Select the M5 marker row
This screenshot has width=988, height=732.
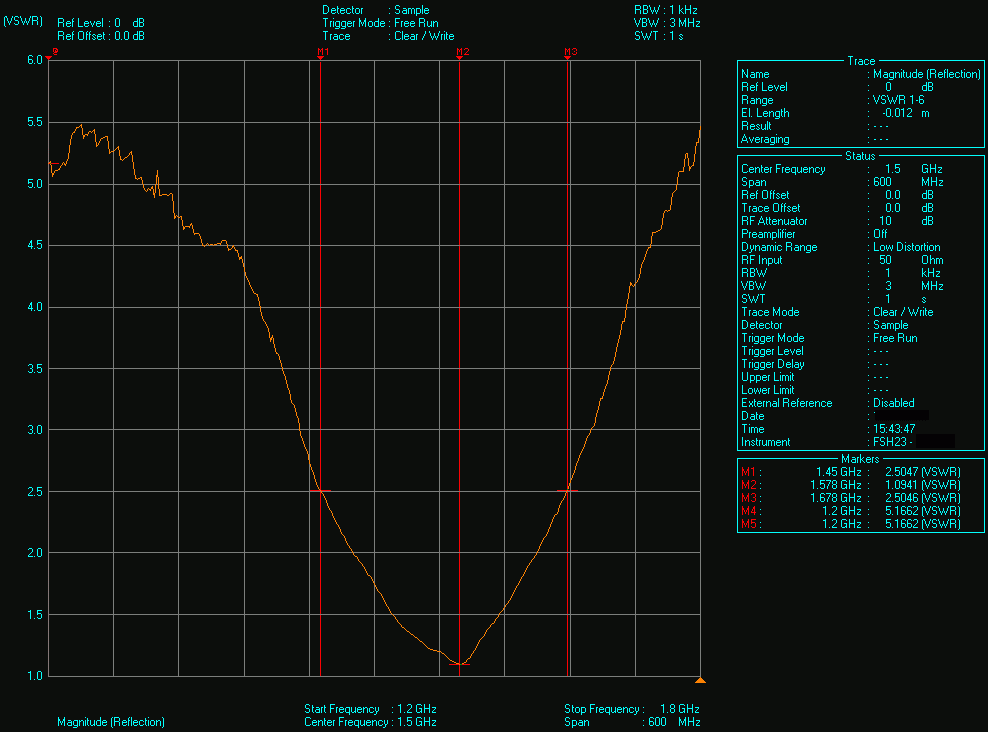coord(851,524)
